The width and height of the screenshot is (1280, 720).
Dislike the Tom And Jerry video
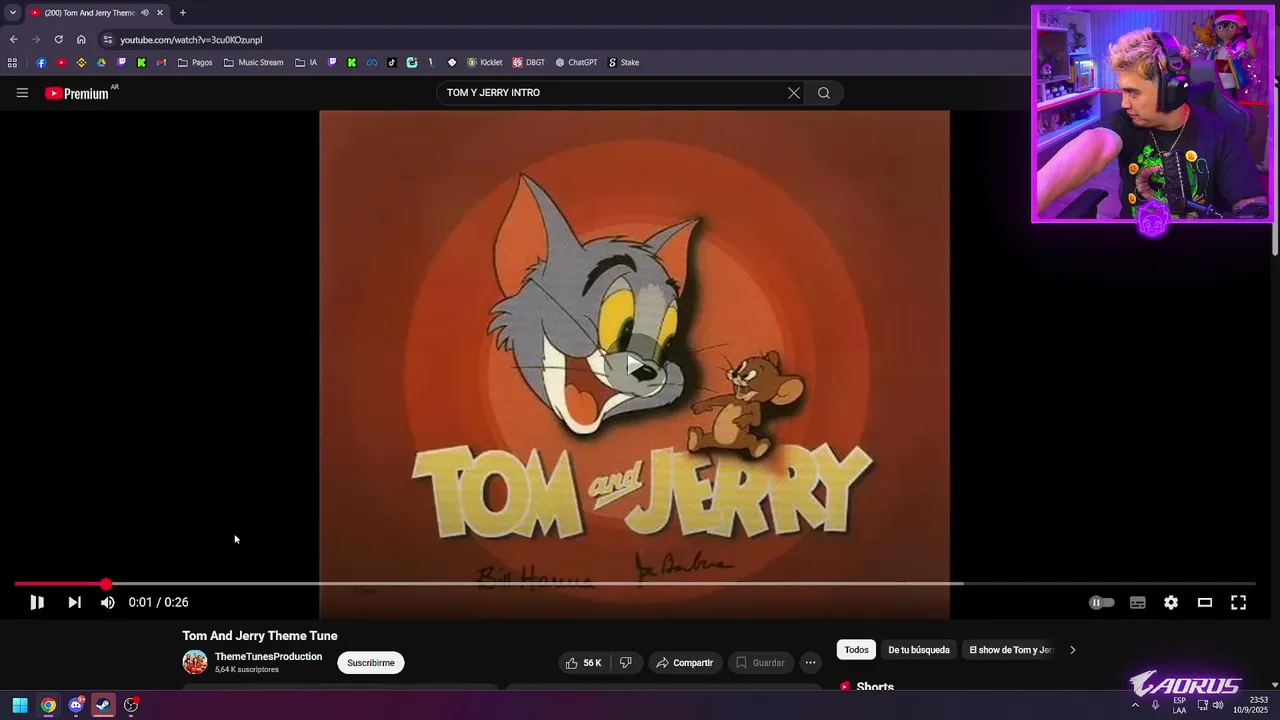pyautogui.click(x=626, y=663)
